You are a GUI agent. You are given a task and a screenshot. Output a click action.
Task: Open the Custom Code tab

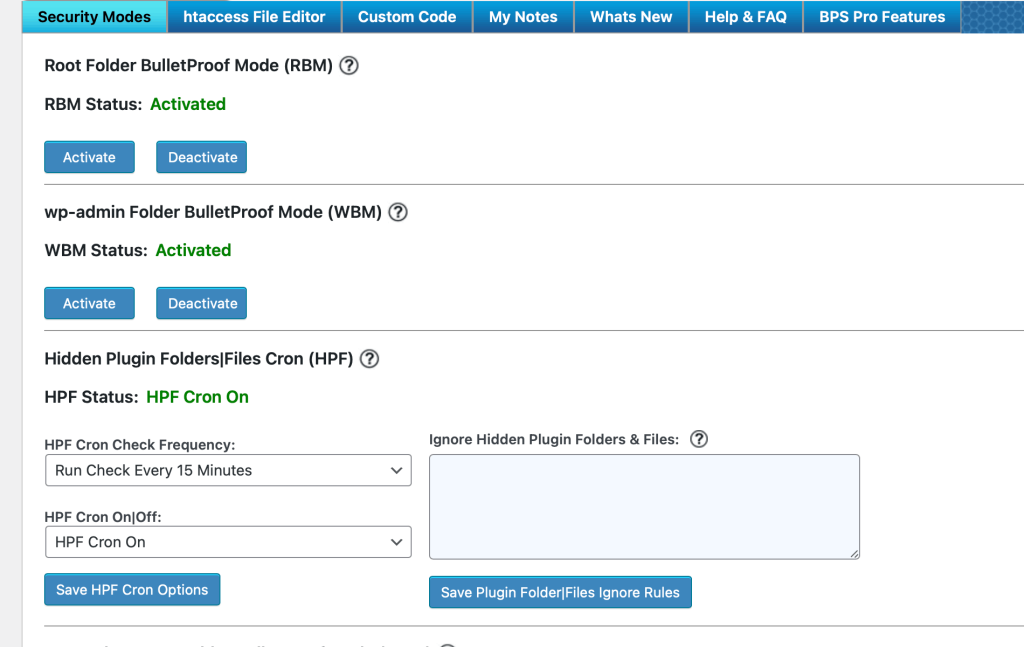(x=406, y=16)
